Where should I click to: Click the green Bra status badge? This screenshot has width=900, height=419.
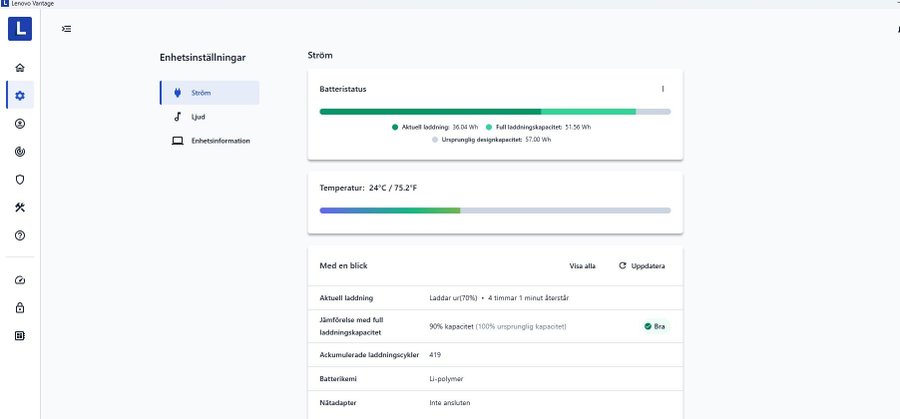(655, 326)
